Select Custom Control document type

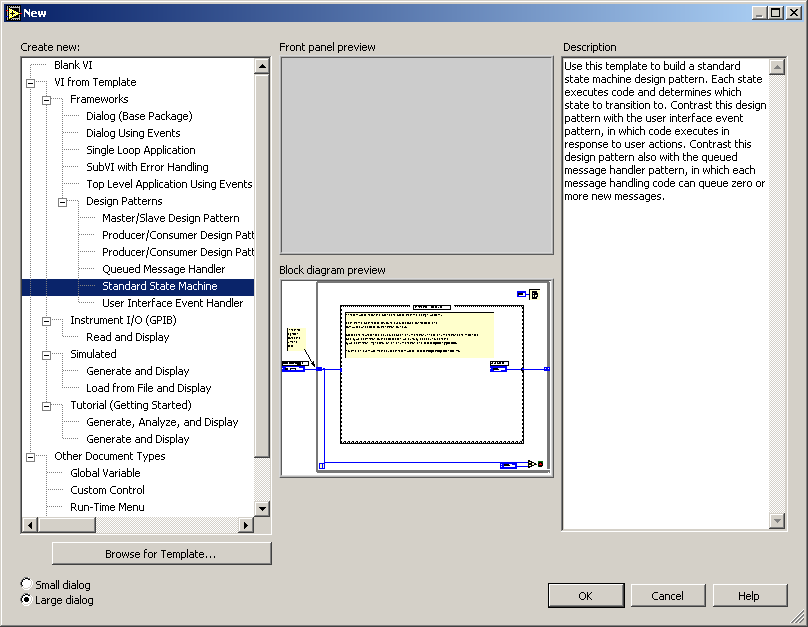click(x=107, y=490)
